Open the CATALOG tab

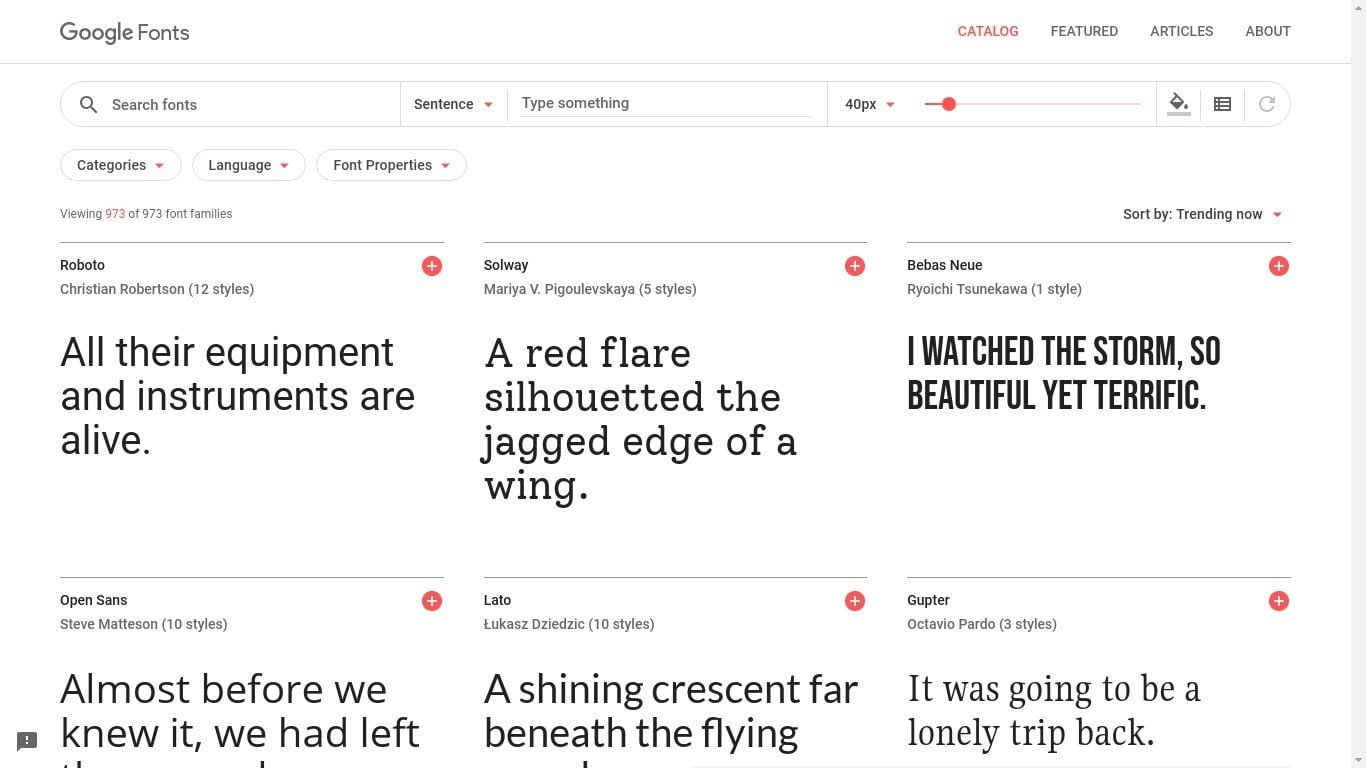tap(988, 31)
